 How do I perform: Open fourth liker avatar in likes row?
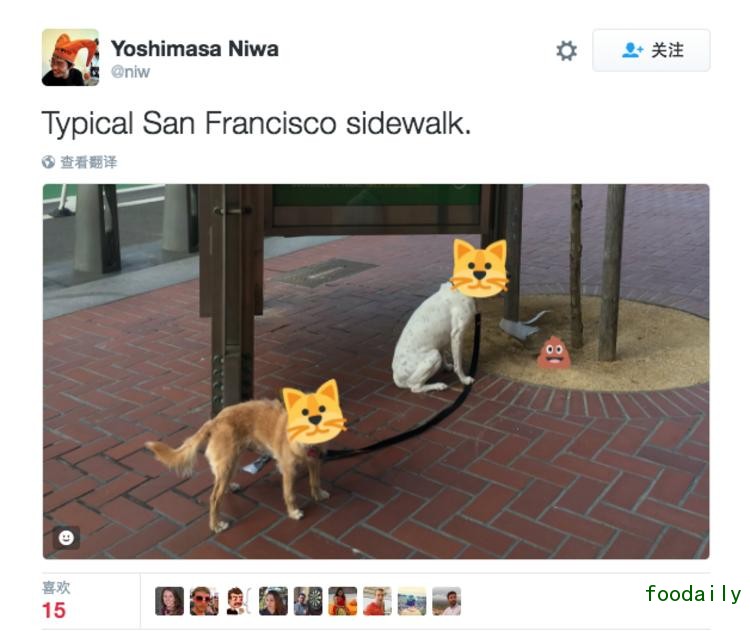273,601
